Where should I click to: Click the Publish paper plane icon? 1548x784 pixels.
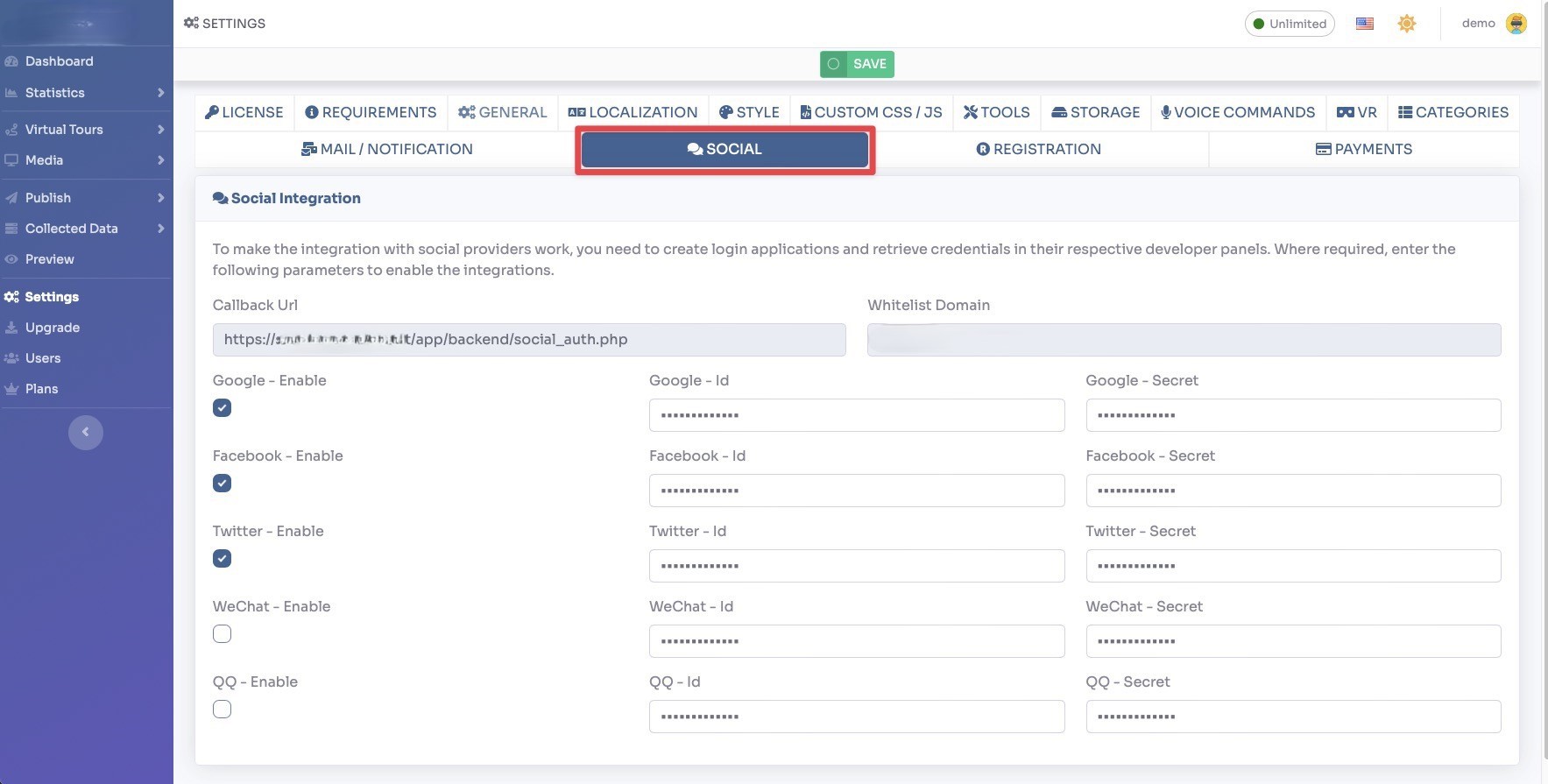11,198
